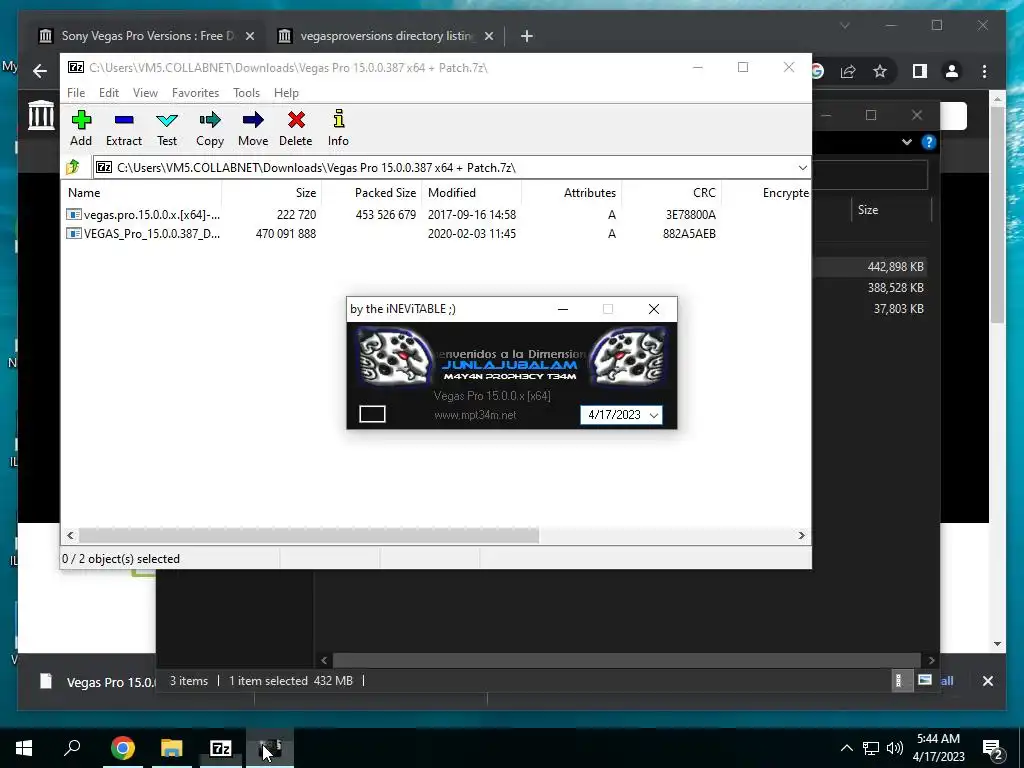The image size is (1024, 768).
Task: Click the Internet Archive logo icon
Action: click(x=41, y=115)
